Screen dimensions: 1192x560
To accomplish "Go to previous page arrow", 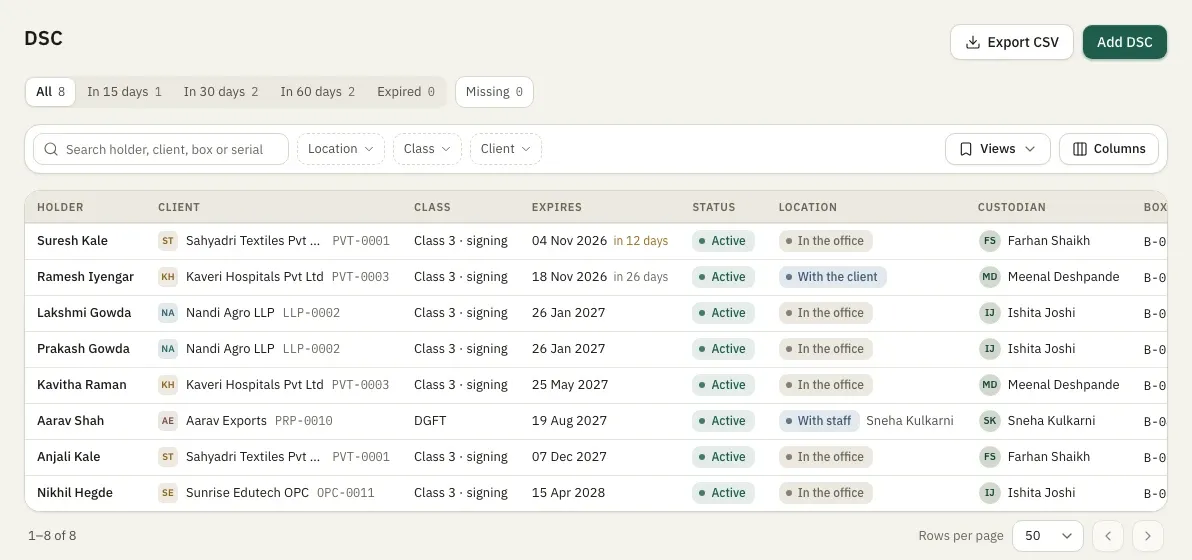I will (x=1108, y=536).
